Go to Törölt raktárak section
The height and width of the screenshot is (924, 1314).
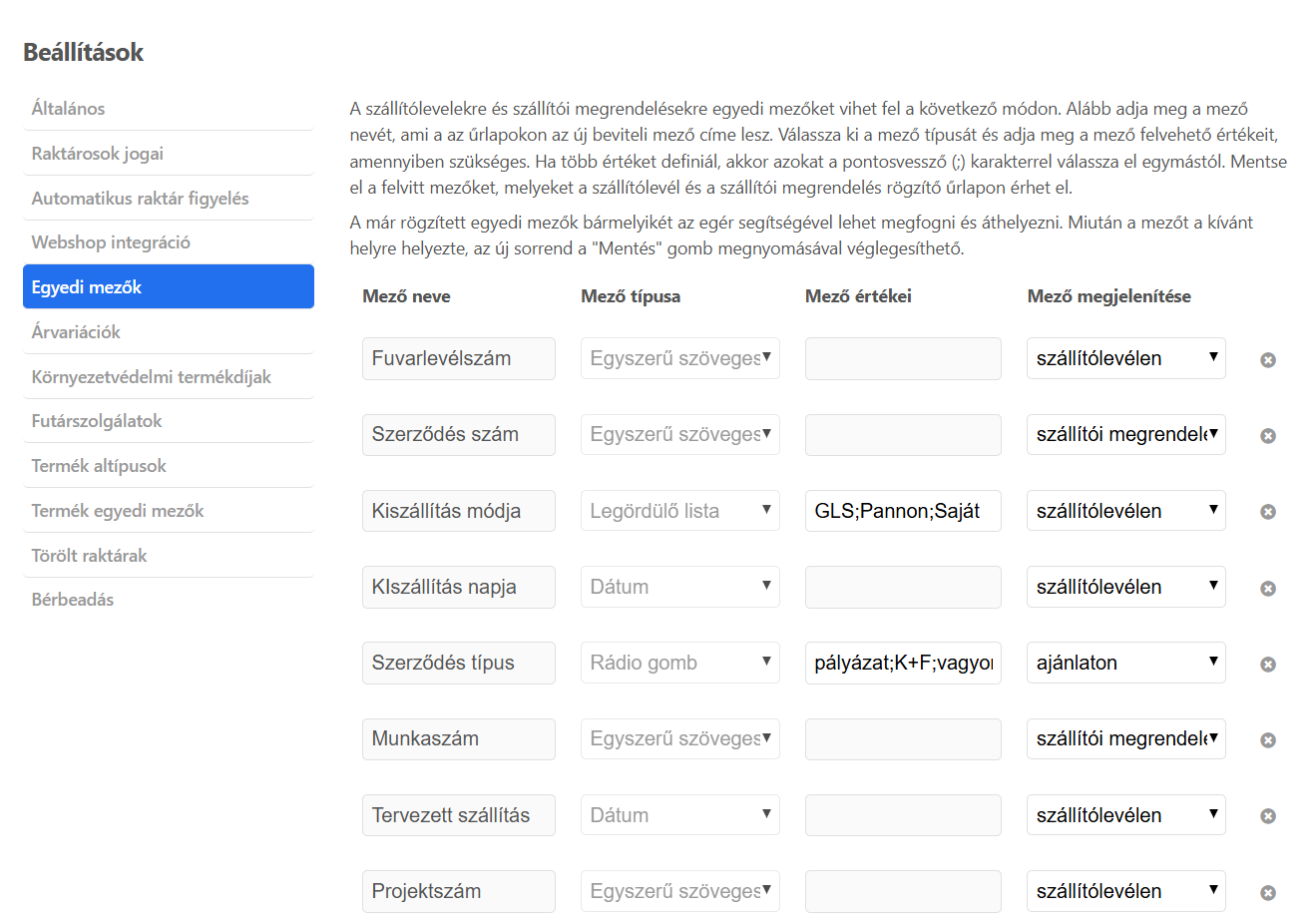click(x=169, y=556)
